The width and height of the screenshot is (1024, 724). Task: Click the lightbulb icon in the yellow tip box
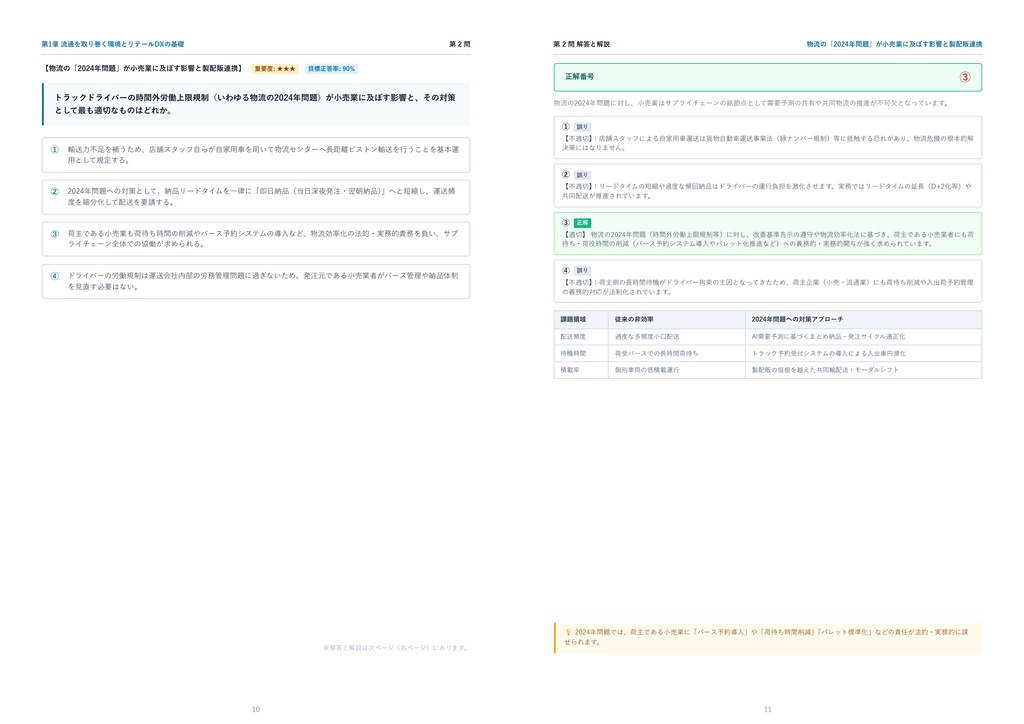pyautogui.click(x=568, y=632)
